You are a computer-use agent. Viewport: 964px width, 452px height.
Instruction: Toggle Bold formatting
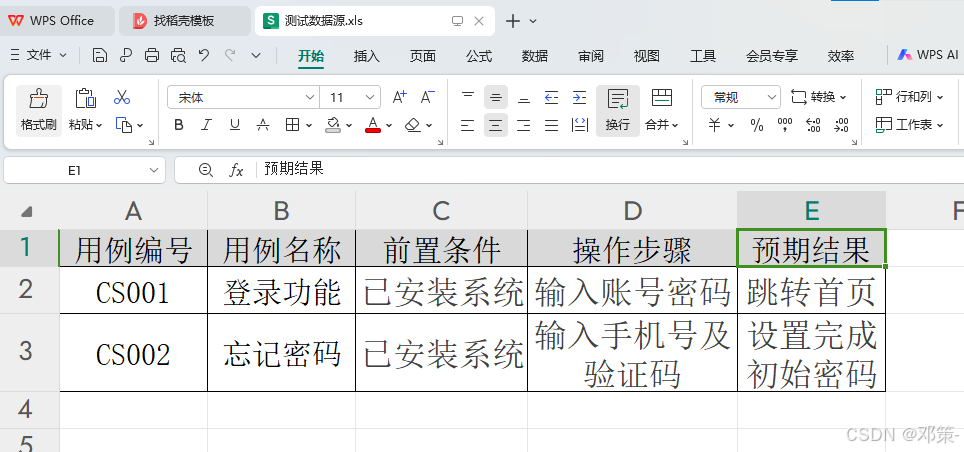pyautogui.click(x=179, y=125)
